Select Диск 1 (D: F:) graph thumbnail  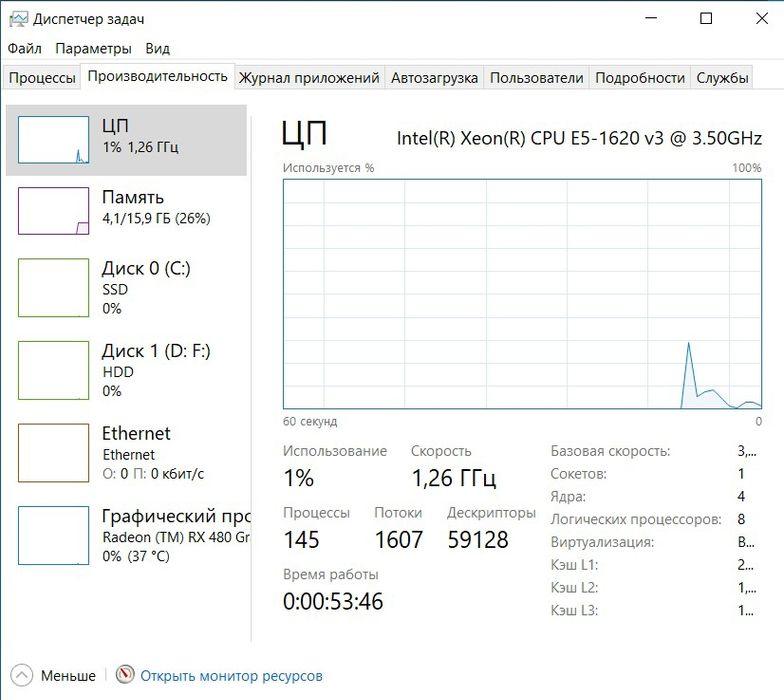[54, 370]
